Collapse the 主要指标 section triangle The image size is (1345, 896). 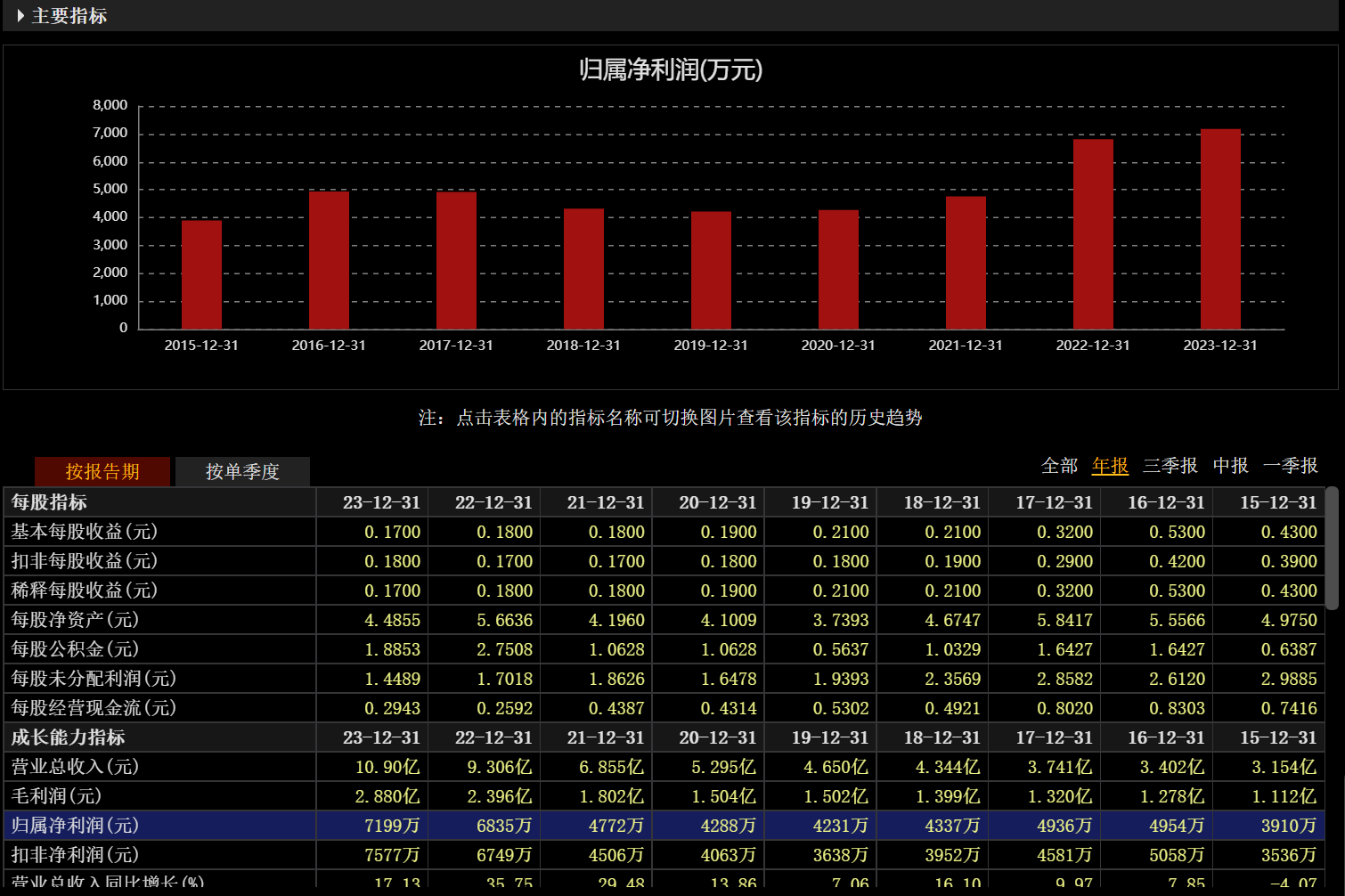(20, 16)
